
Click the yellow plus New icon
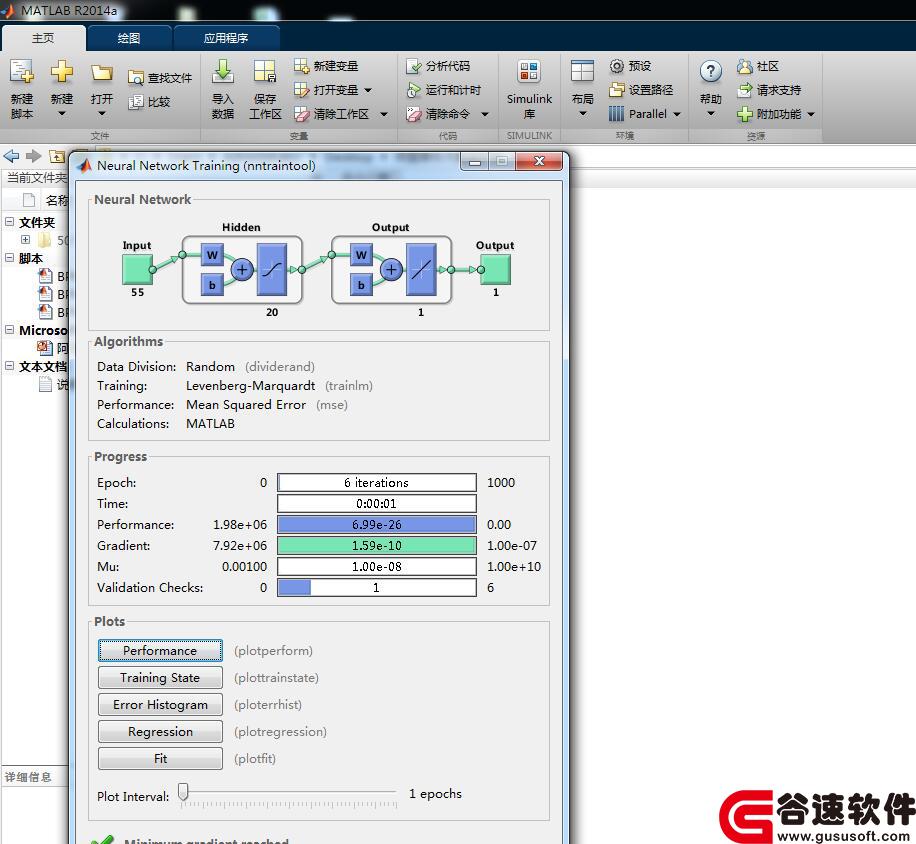tap(61, 71)
